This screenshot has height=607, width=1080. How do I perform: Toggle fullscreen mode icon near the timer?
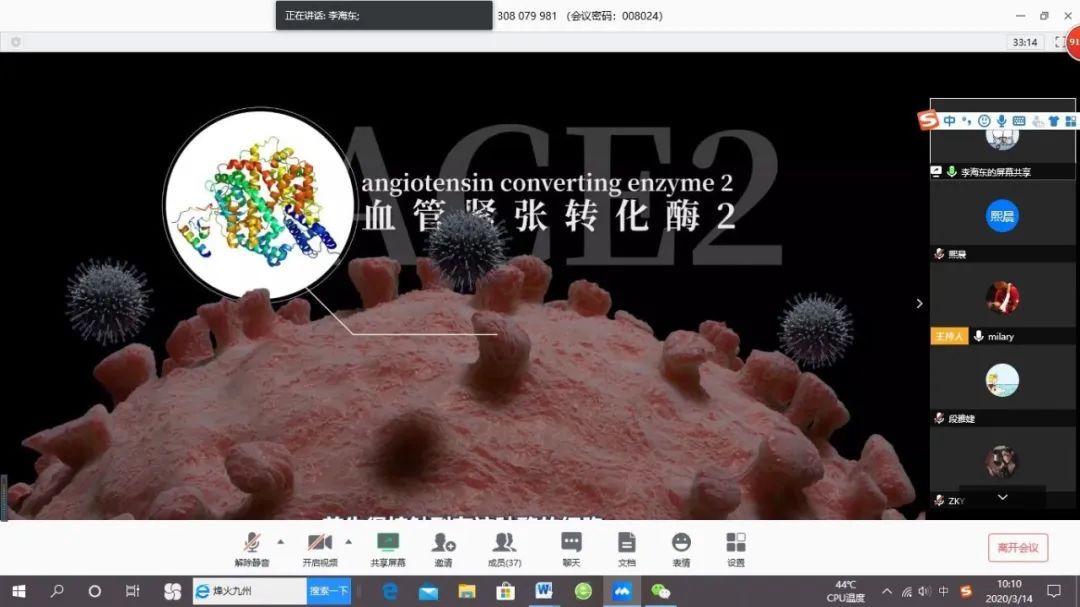click(x=1060, y=42)
